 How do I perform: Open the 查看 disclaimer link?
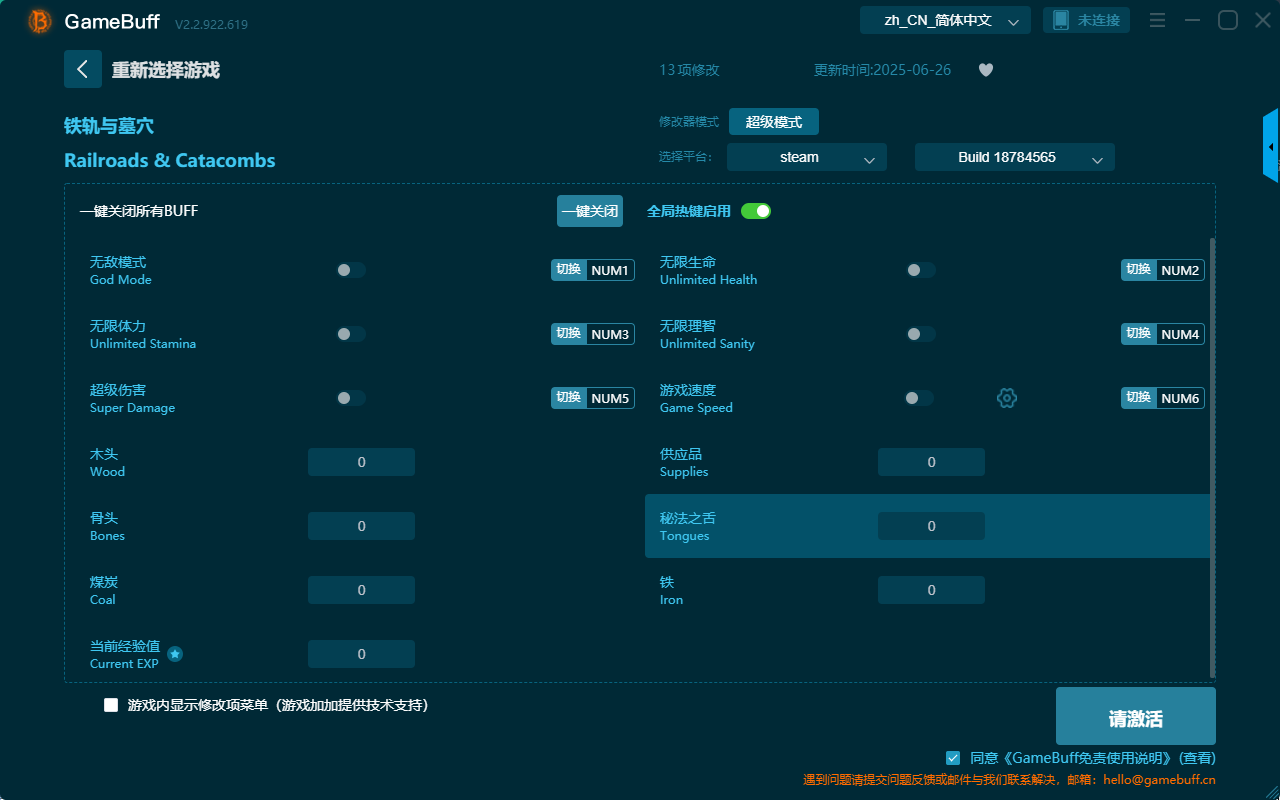(1196, 757)
